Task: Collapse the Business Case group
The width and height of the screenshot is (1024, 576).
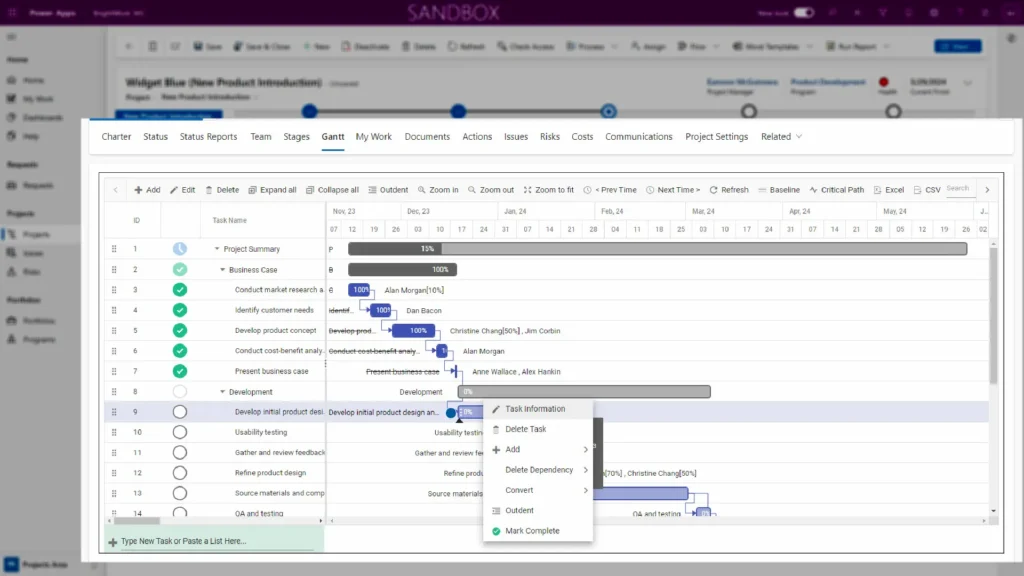Action: point(223,270)
